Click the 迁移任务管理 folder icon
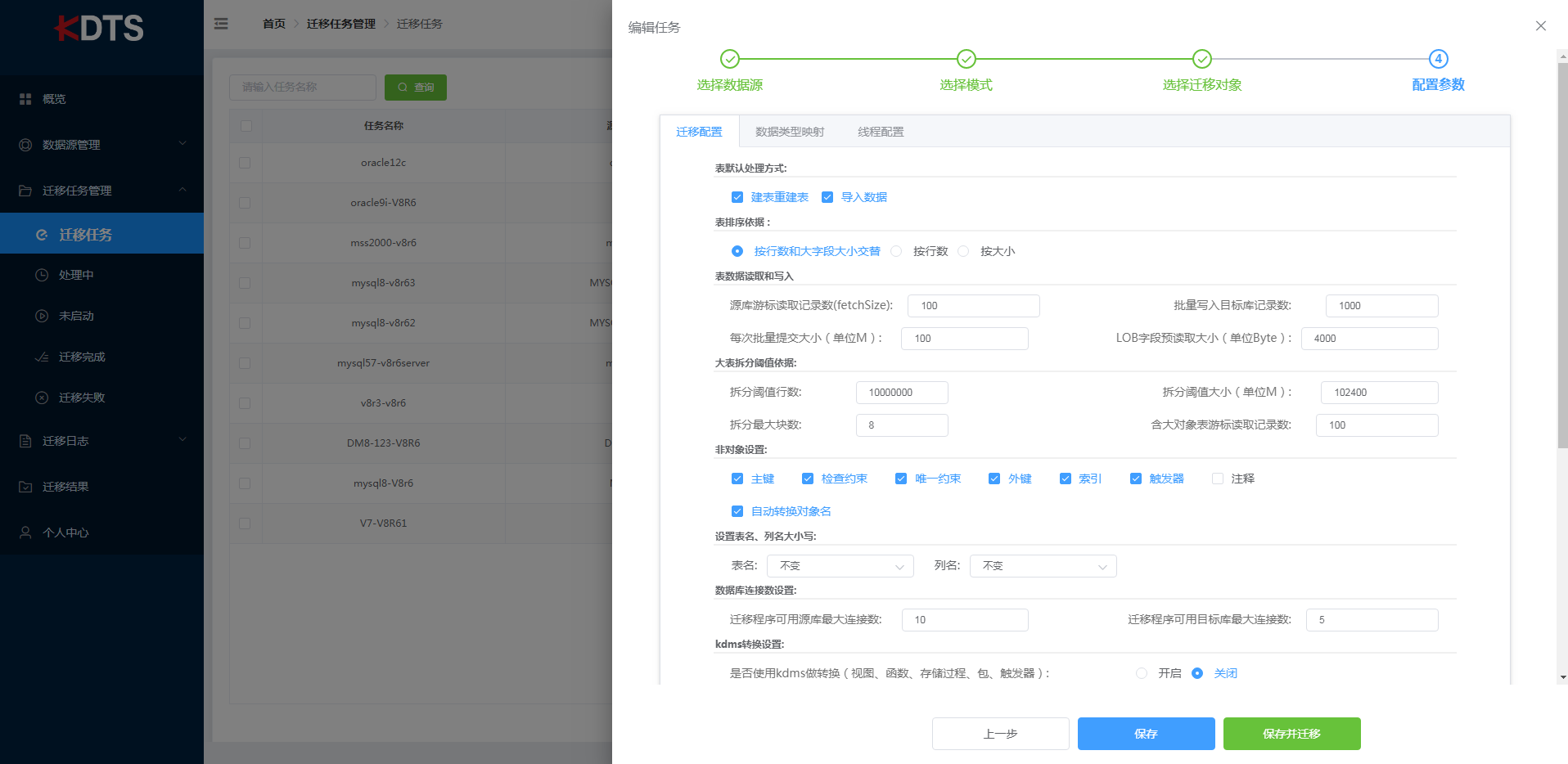This screenshot has height=764, width=1568. tap(25, 191)
